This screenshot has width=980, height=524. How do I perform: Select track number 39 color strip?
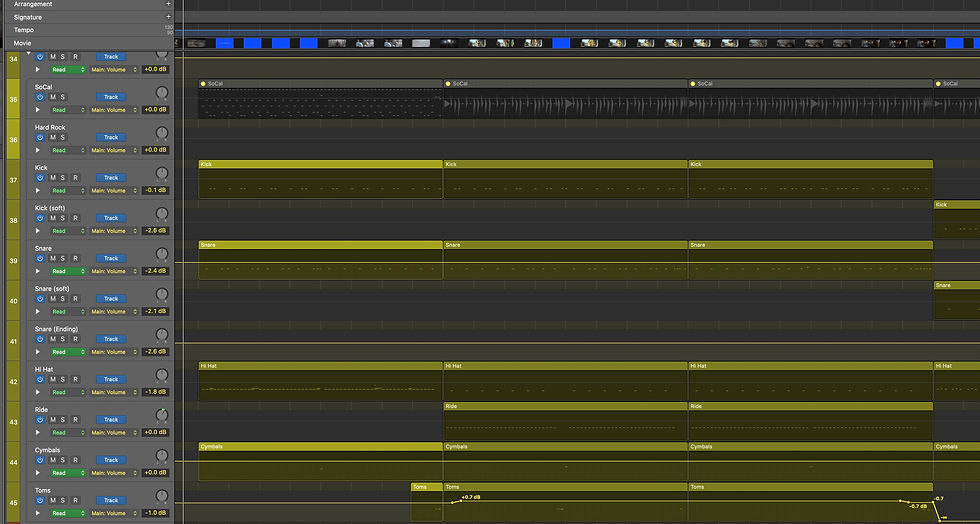(13, 261)
